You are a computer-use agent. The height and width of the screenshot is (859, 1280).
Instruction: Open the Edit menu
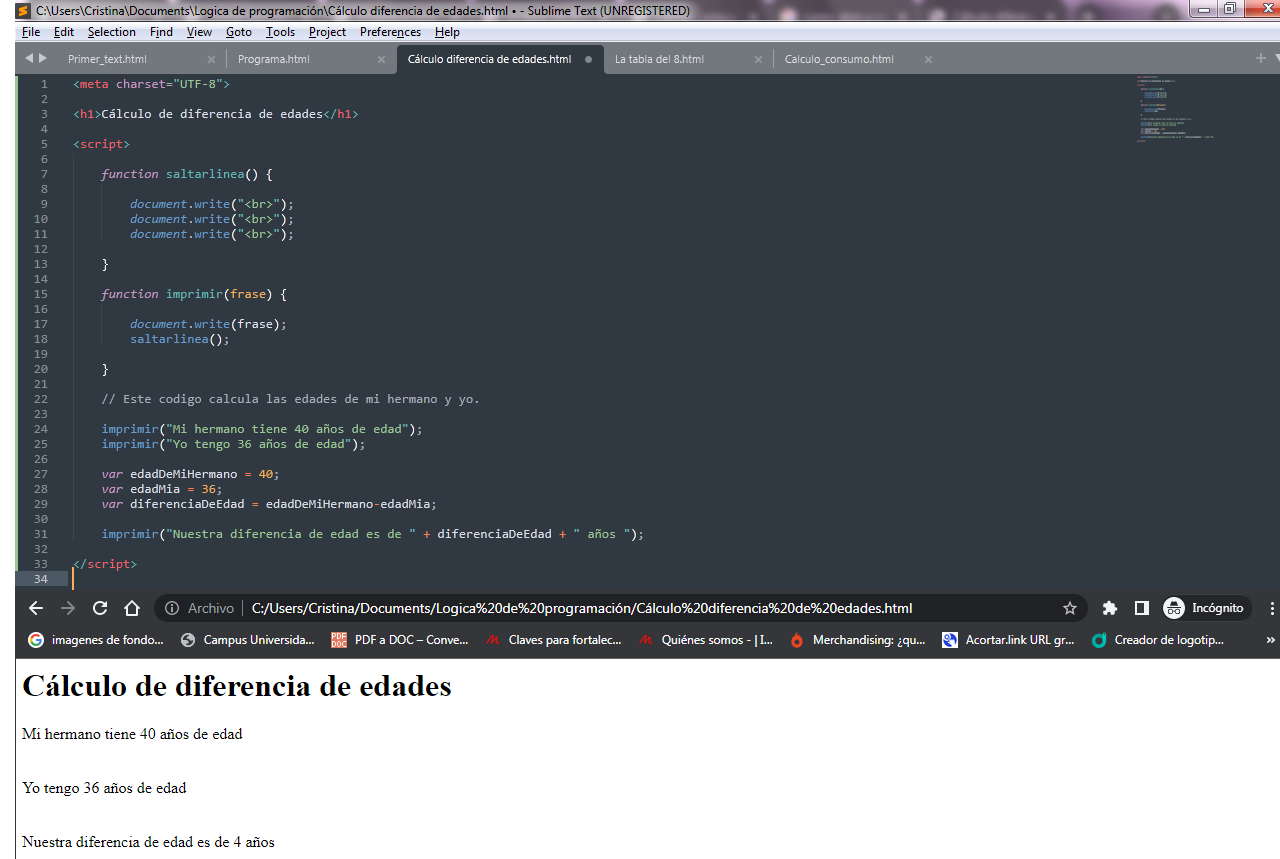click(64, 32)
